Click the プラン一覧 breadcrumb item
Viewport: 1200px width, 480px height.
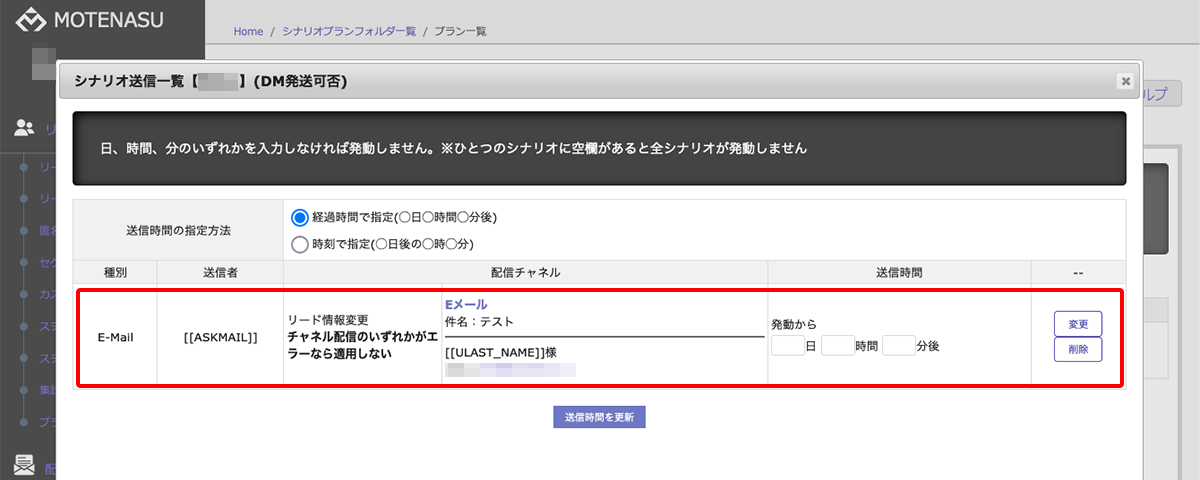click(x=460, y=31)
